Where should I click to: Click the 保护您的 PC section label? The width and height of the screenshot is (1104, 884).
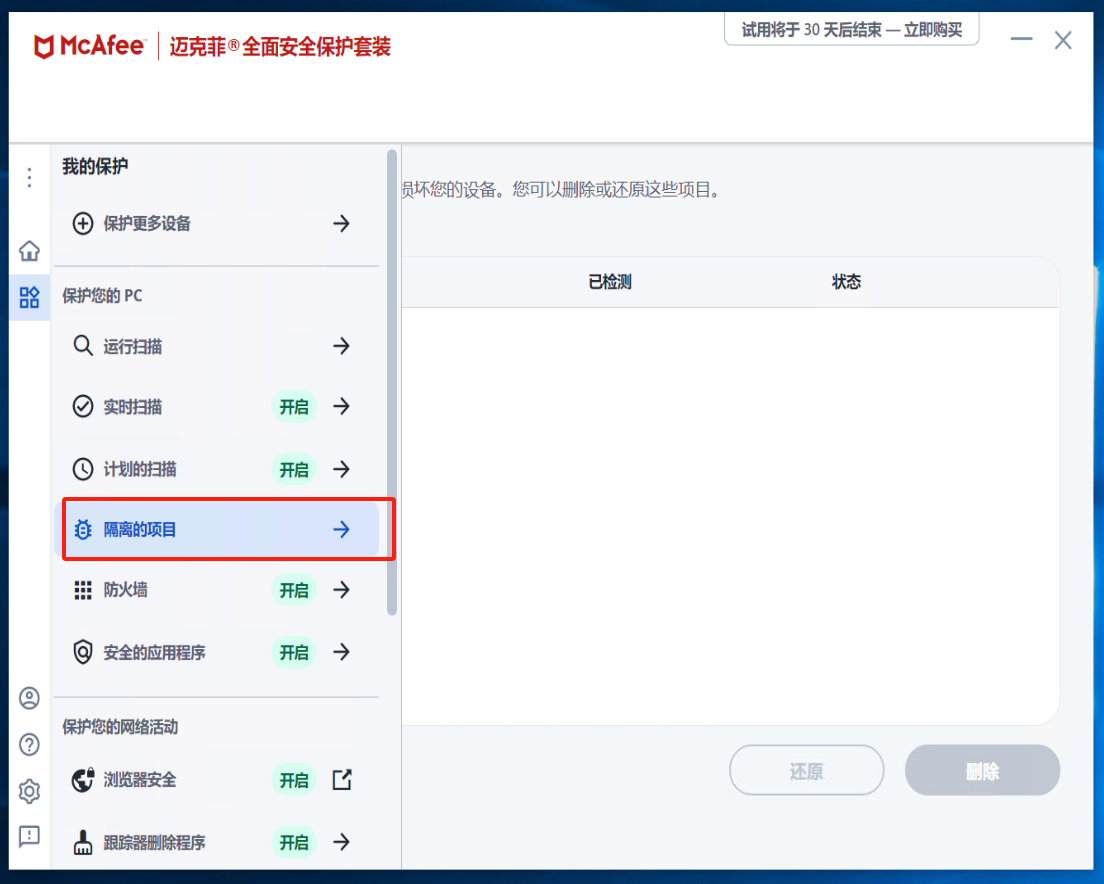point(102,296)
